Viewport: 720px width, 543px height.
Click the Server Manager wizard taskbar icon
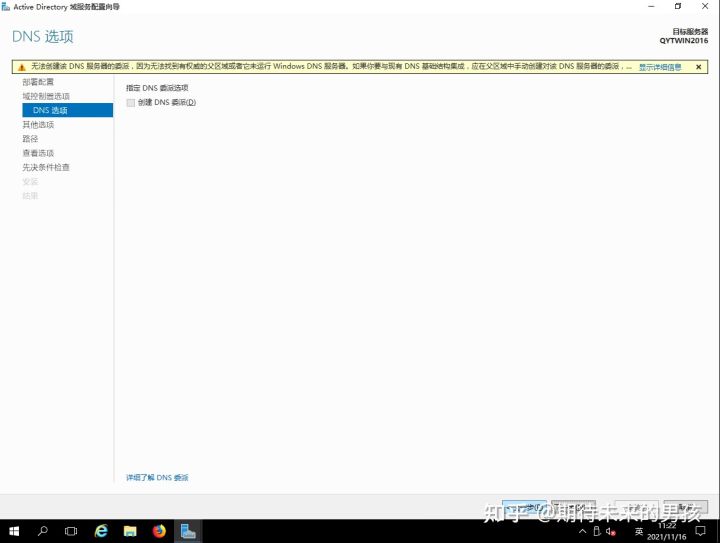[188, 531]
